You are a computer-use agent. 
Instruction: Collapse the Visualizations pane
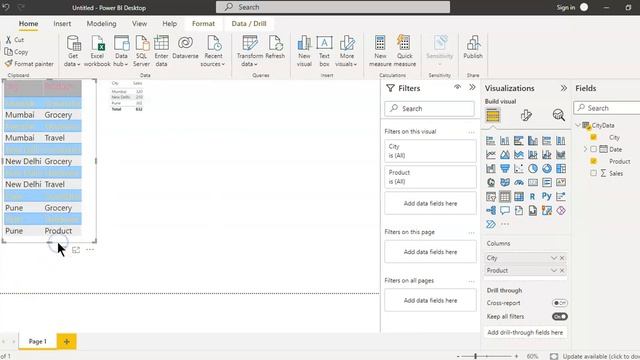pos(564,88)
